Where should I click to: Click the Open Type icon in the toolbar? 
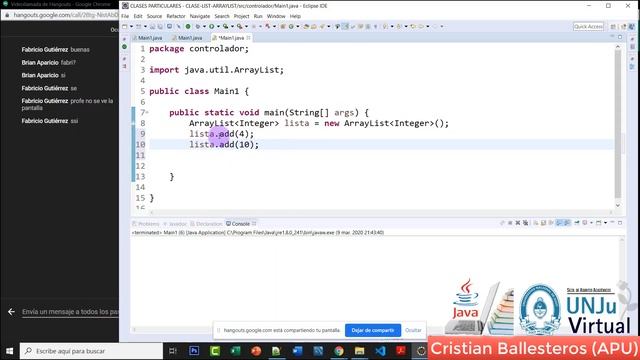tap(305, 27)
